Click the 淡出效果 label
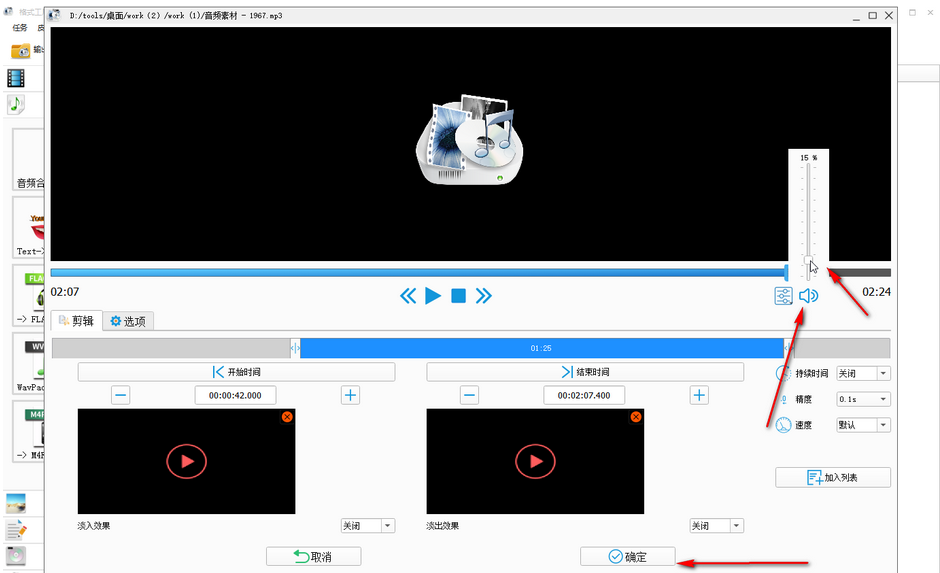The image size is (940, 573). (x=443, y=526)
